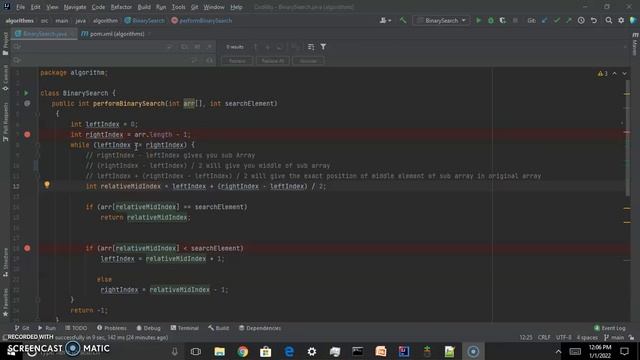Collapse the while loop fold marker
The width and height of the screenshot is (640, 360).
pos(37,145)
